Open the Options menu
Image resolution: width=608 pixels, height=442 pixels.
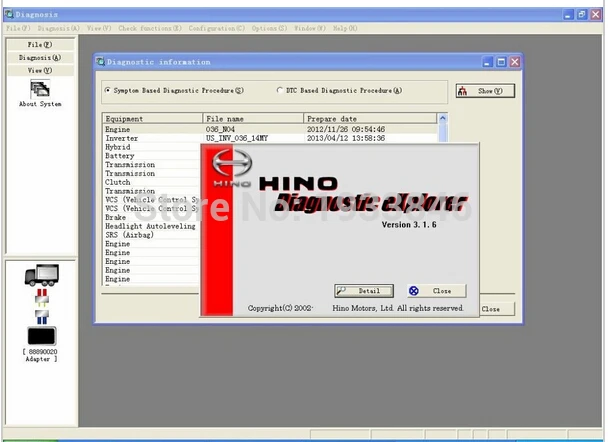pyautogui.click(x=269, y=28)
